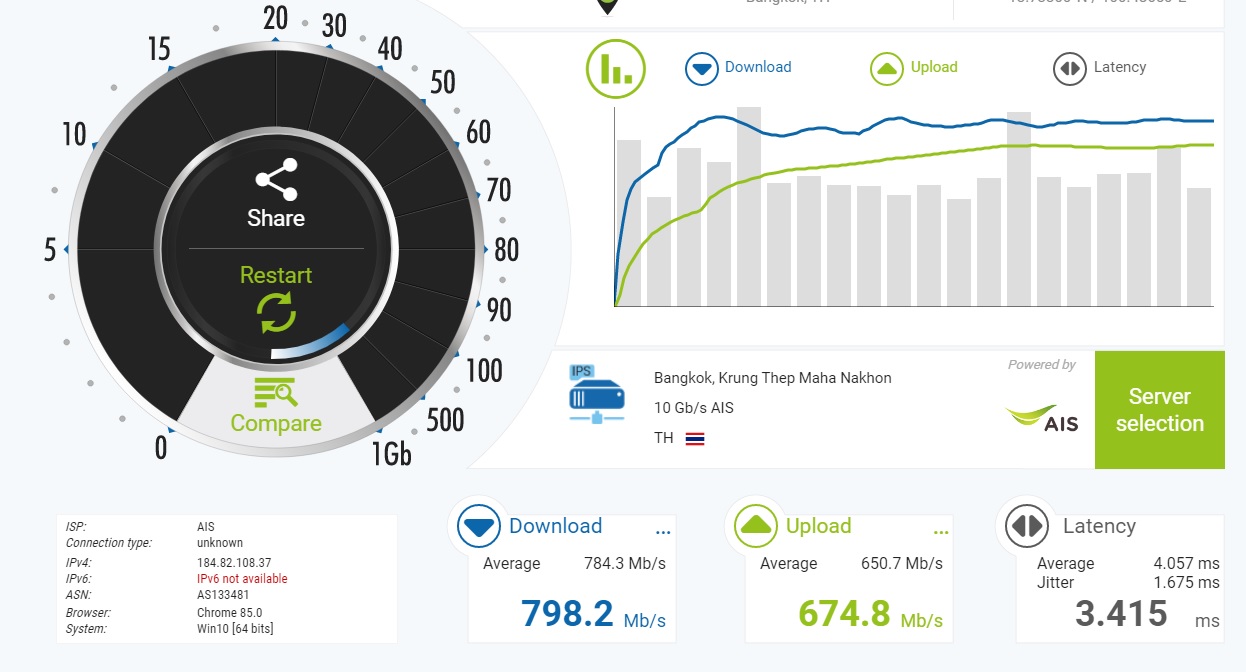
Task: Click the 500 mark on the gauge
Action: click(x=445, y=419)
